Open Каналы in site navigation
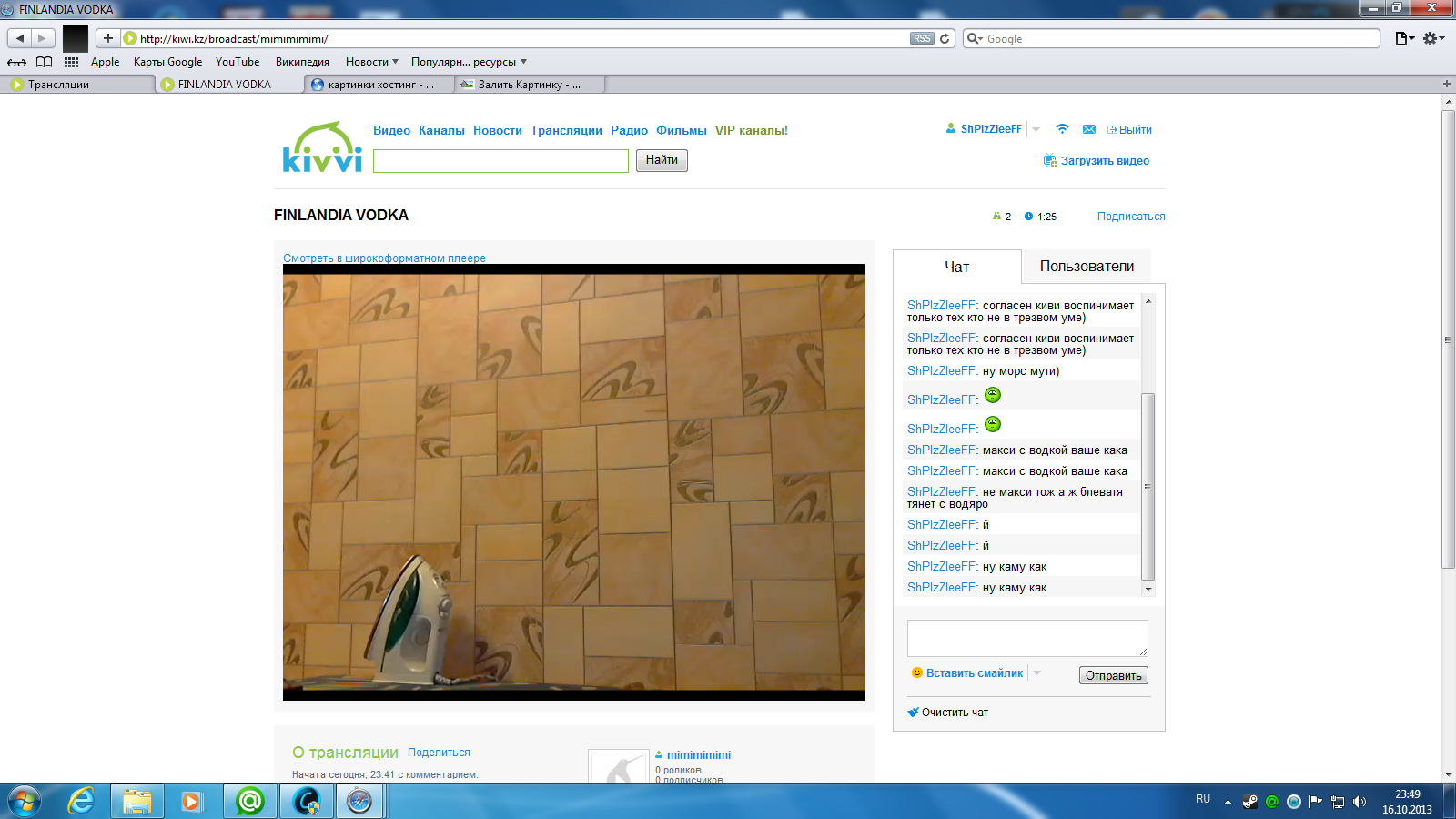Screen dimensions: 1456x819 click(441, 130)
